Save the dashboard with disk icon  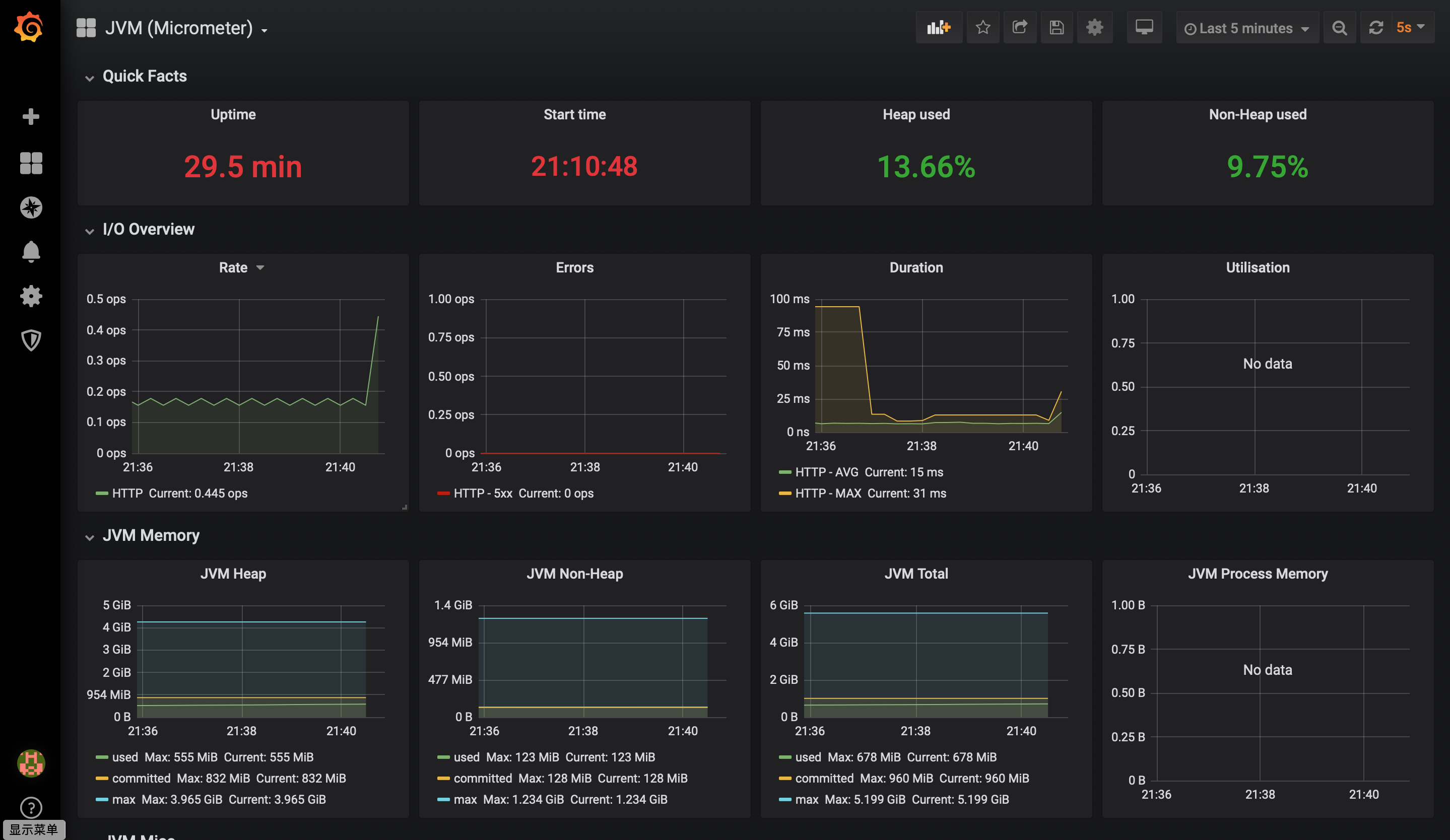click(1057, 28)
